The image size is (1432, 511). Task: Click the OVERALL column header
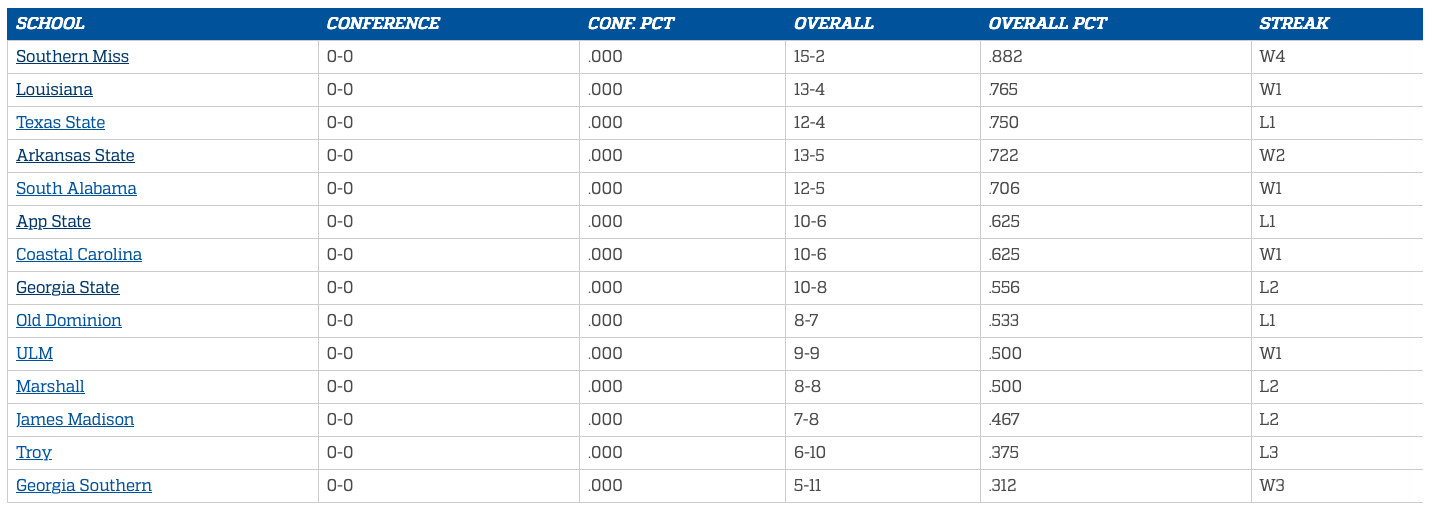834,24
